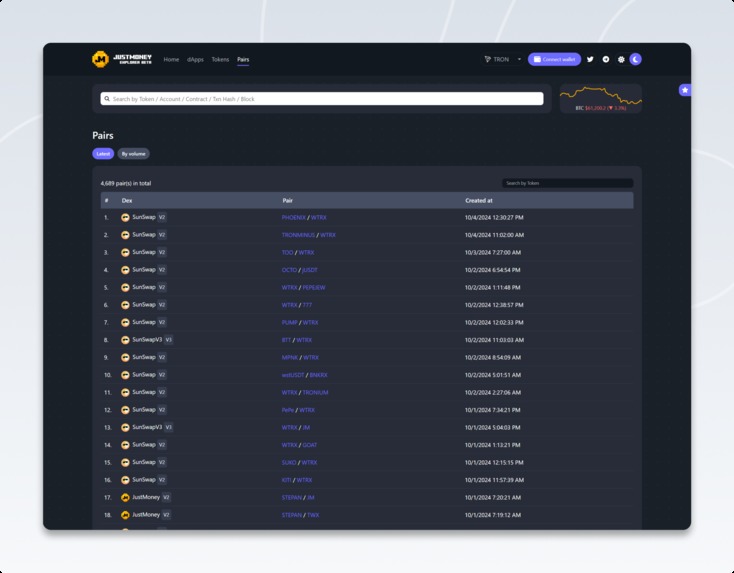Click the V2 badge in row 17
The width and height of the screenshot is (734, 573).
pos(166,498)
